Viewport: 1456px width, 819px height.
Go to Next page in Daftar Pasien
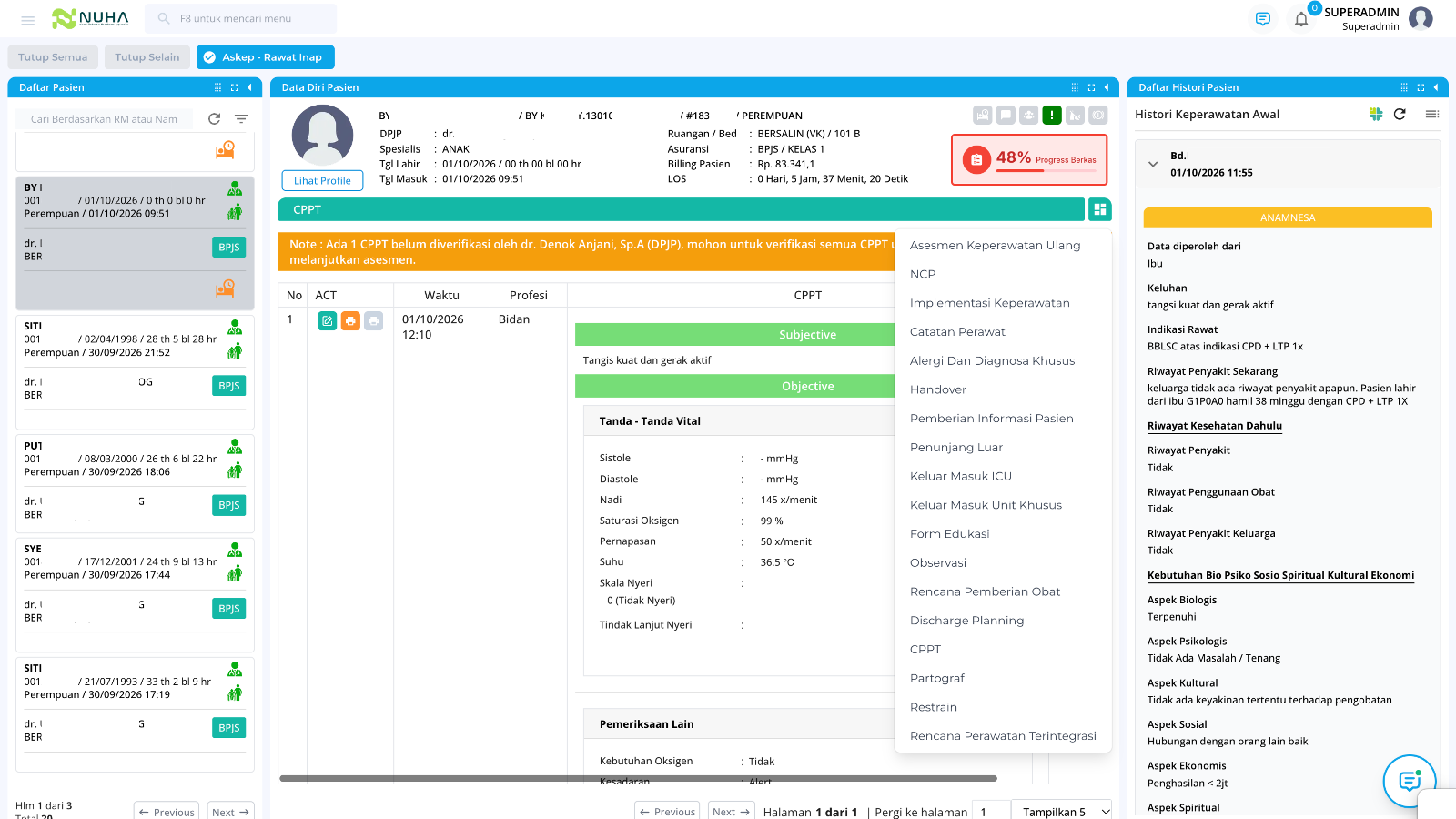pos(231,812)
